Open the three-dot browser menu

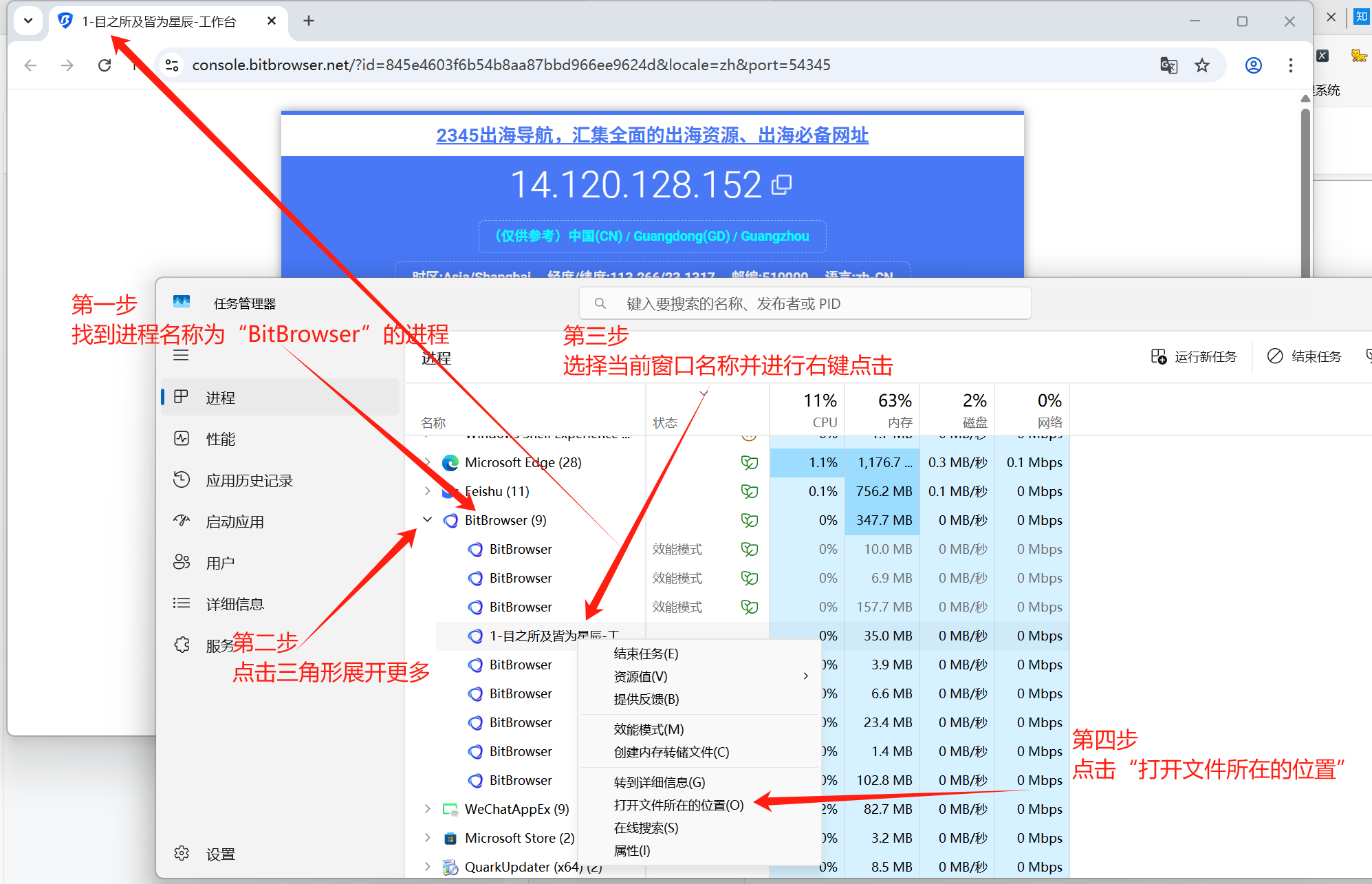[x=1290, y=65]
